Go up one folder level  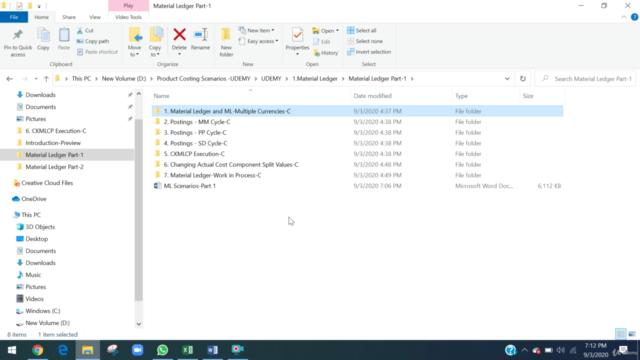tap(46, 79)
